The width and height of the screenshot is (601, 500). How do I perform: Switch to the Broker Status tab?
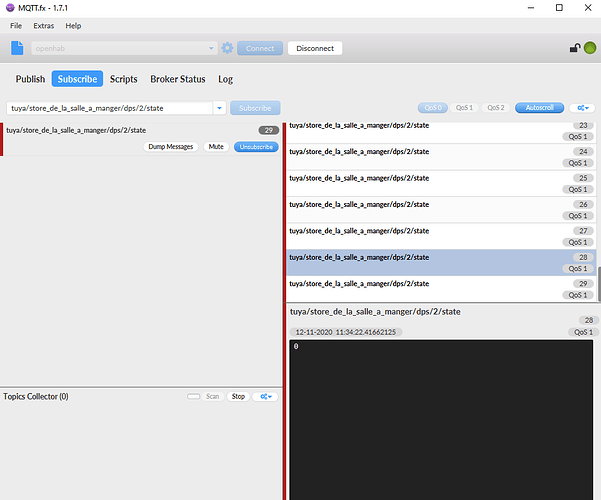click(177, 79)
